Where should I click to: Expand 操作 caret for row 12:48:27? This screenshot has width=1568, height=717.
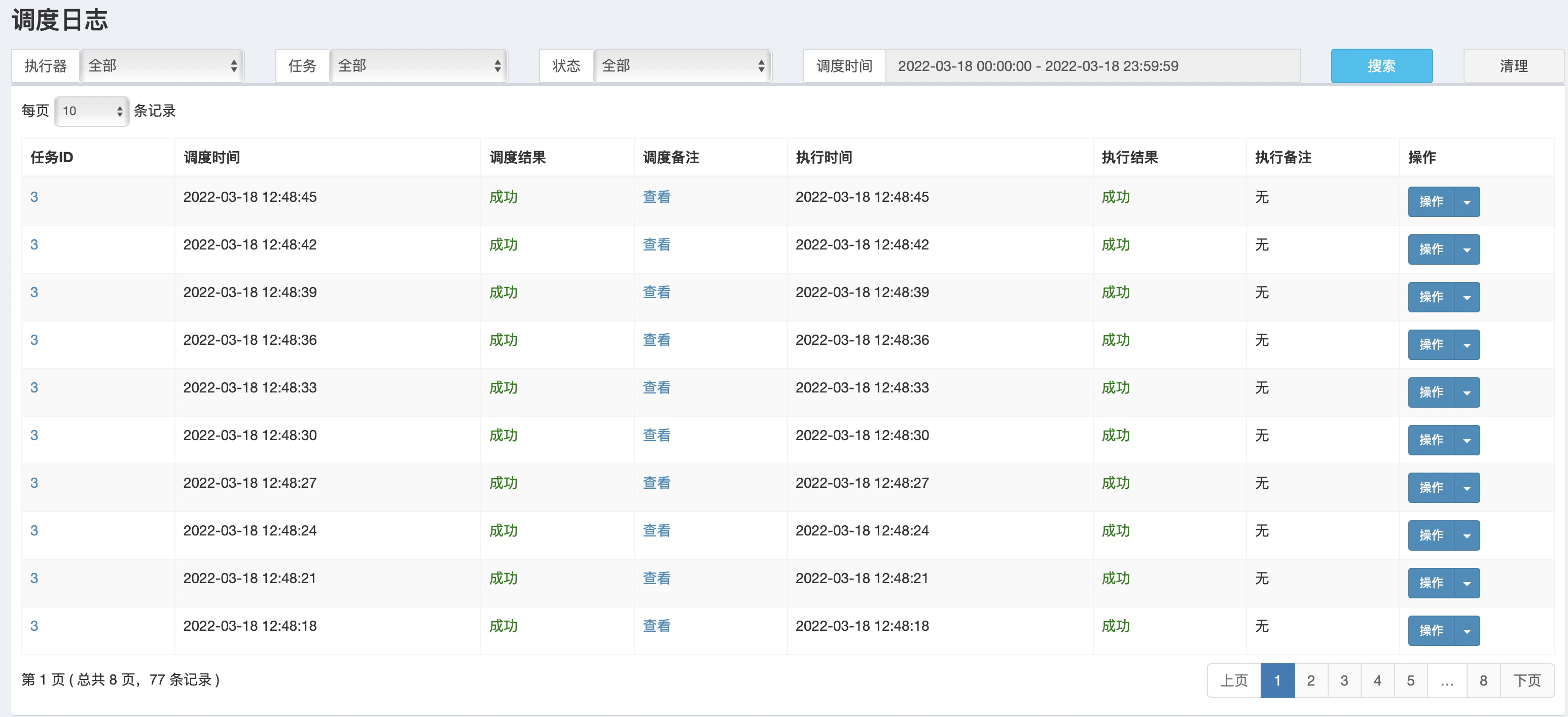click(1467, 487)
